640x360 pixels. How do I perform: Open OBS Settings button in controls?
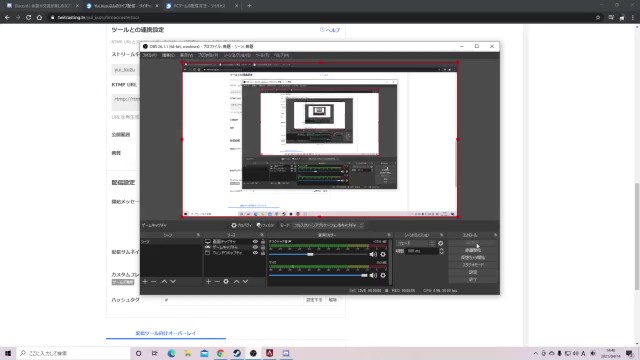473,272
